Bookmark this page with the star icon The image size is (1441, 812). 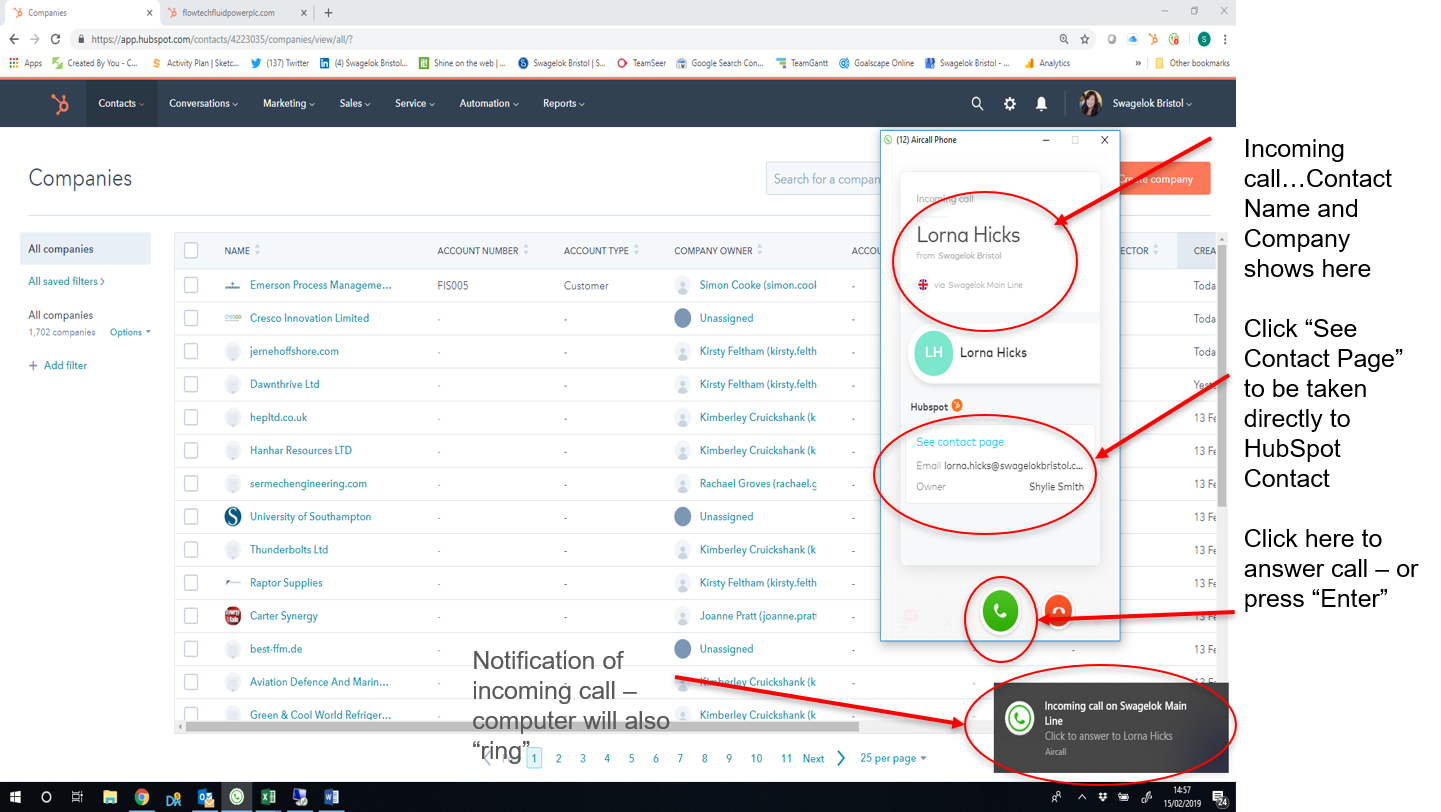pos(1085,39)
